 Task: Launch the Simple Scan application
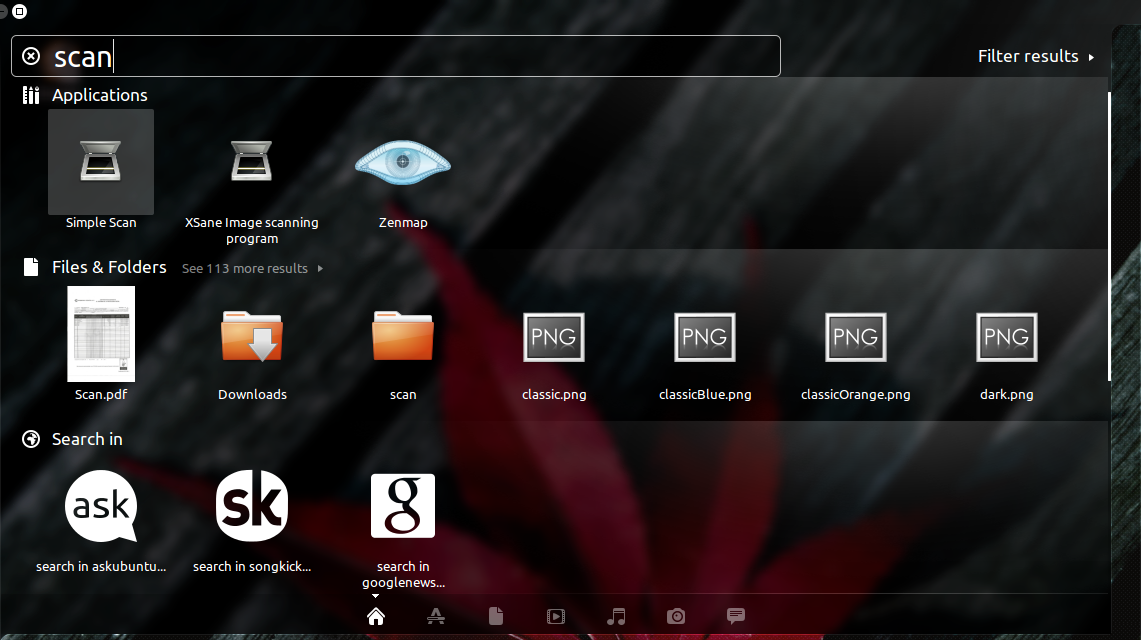[100, 162]
